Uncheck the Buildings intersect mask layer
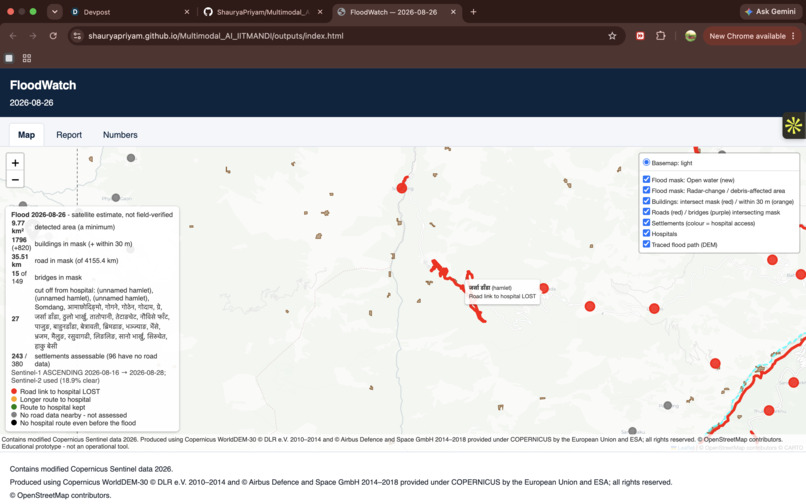This screenshot has height=504, width=806. click(x=647, y=201)
